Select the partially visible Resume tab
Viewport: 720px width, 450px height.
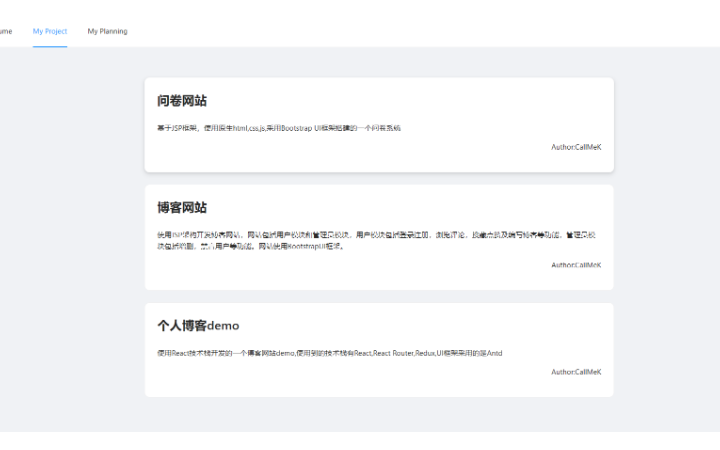6,31
